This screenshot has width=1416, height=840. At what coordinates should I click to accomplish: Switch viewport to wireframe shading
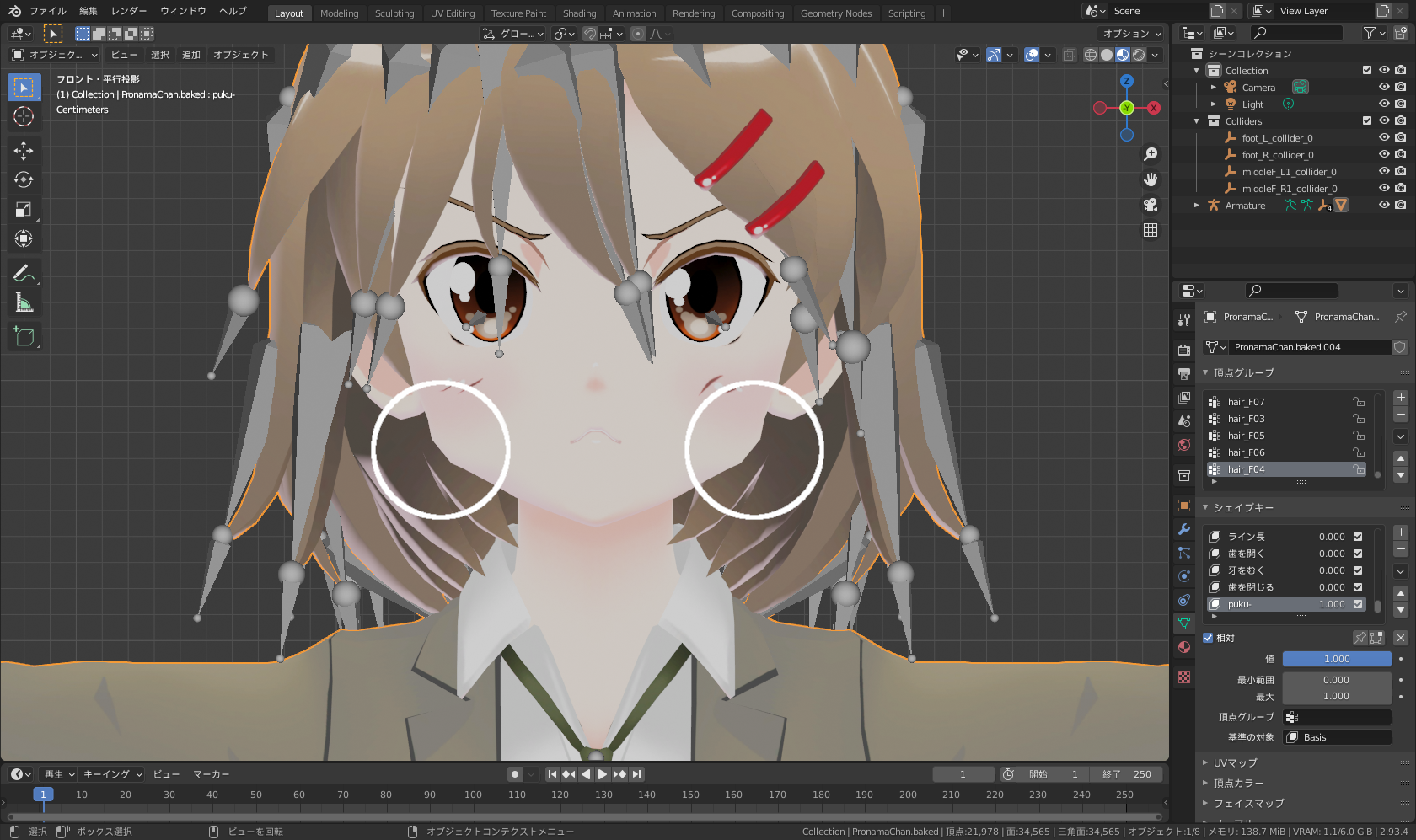[x=1091, y=55]
